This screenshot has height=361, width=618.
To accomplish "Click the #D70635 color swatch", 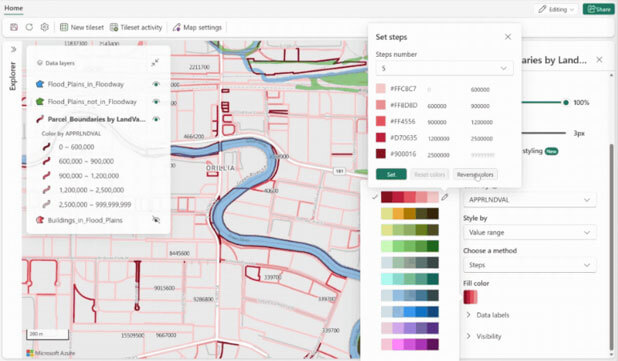I will tap(380, 138).
